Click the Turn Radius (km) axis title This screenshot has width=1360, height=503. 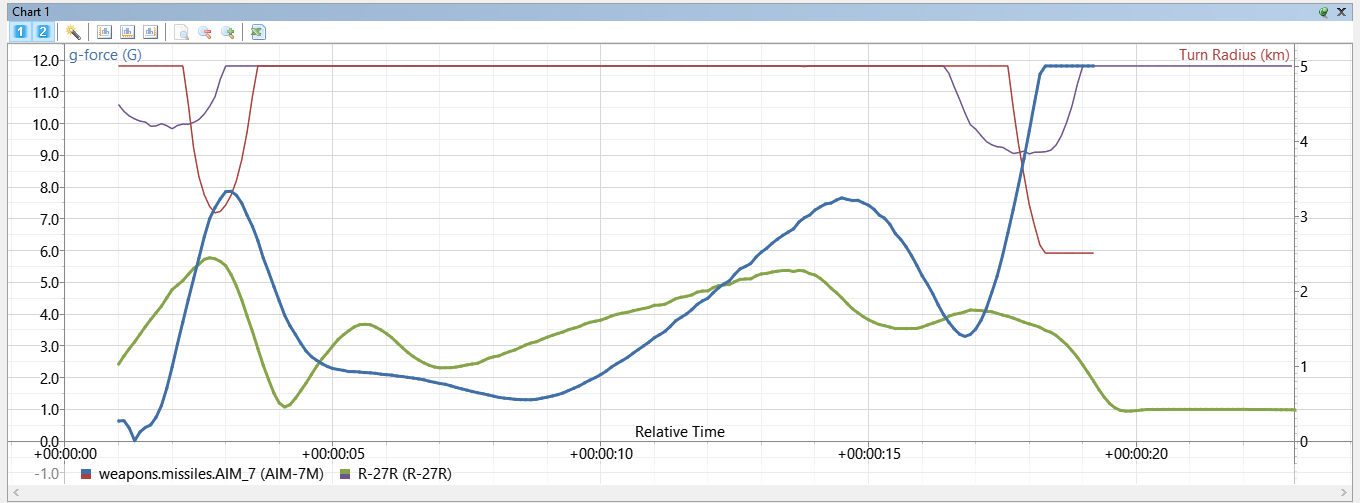[x=1234, y=55]
